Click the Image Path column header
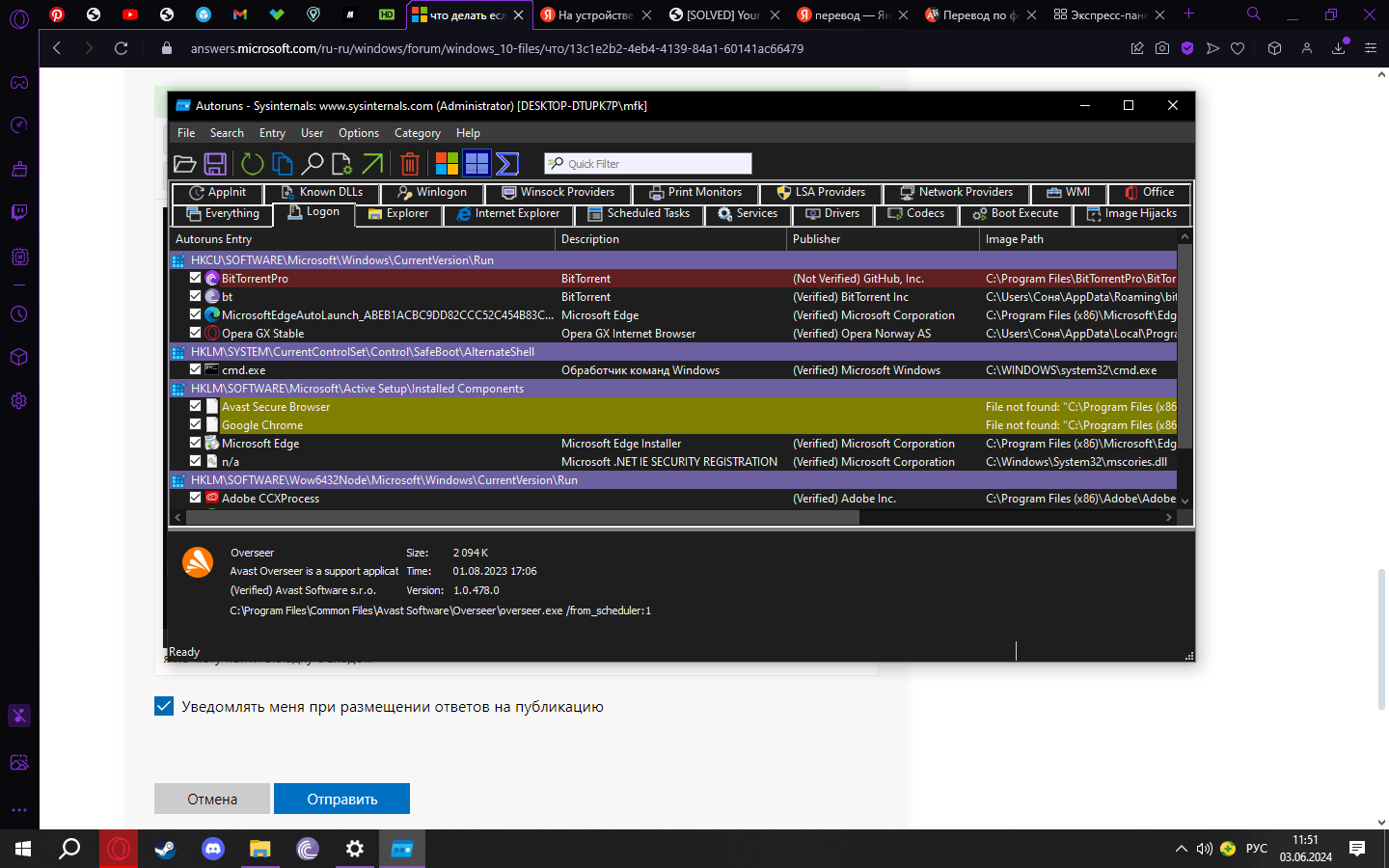The width and height of the screenshot is (1389, 868). [x=1079, y=239]
